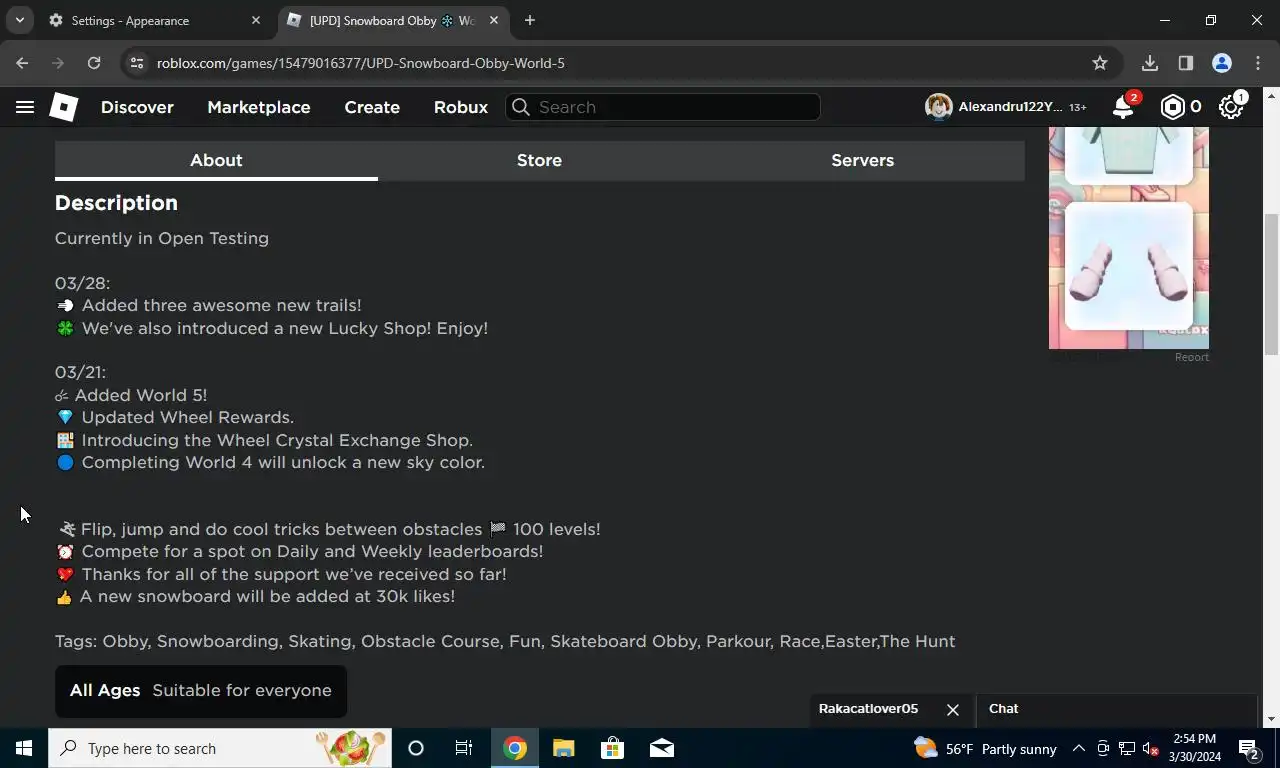Switch to the Servers tab
Viewport: 1280px width, 768px height.
pyautogui.click(x=862, y=160)
